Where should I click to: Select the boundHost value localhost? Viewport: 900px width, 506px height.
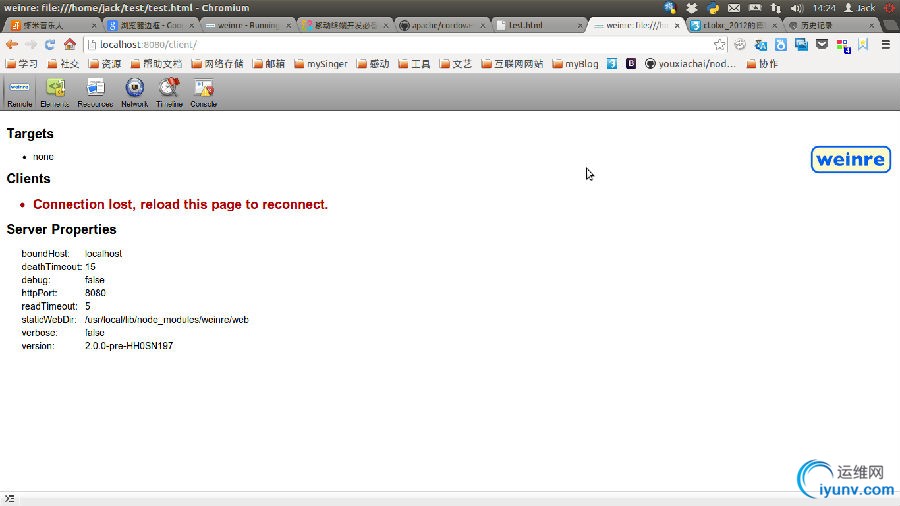[x=103, y=254]
